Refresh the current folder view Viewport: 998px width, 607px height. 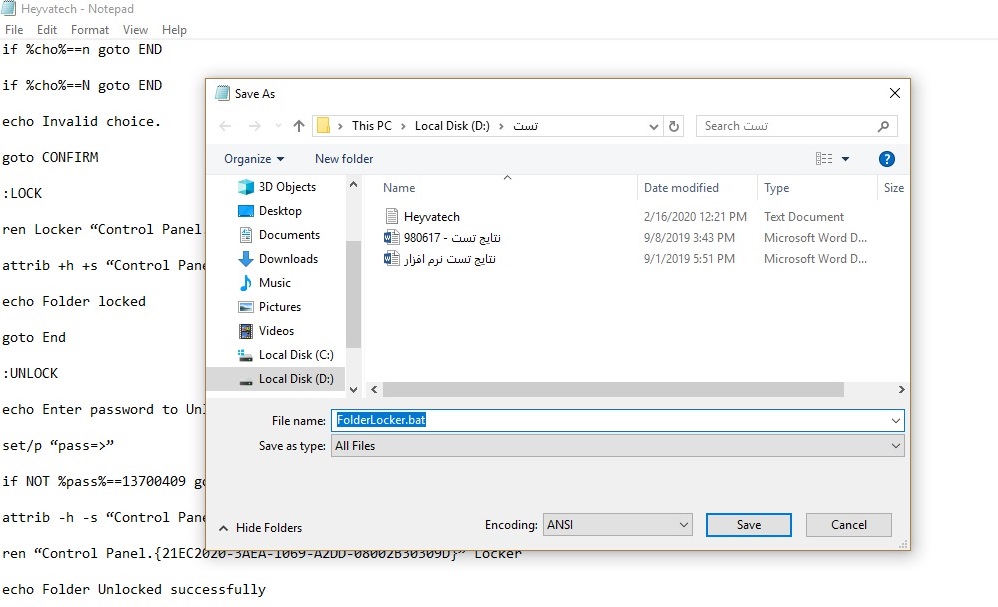[673, 126]
